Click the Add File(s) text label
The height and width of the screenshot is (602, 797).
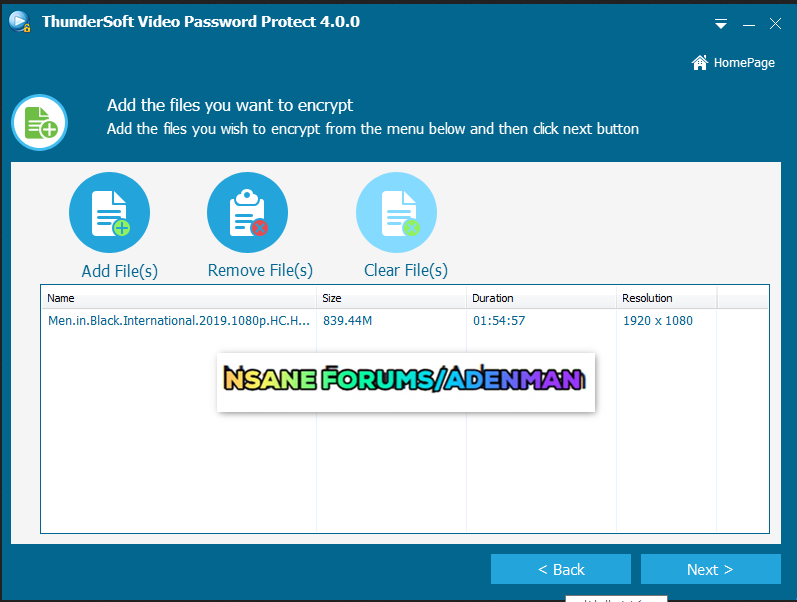click(x=120, y=271)
